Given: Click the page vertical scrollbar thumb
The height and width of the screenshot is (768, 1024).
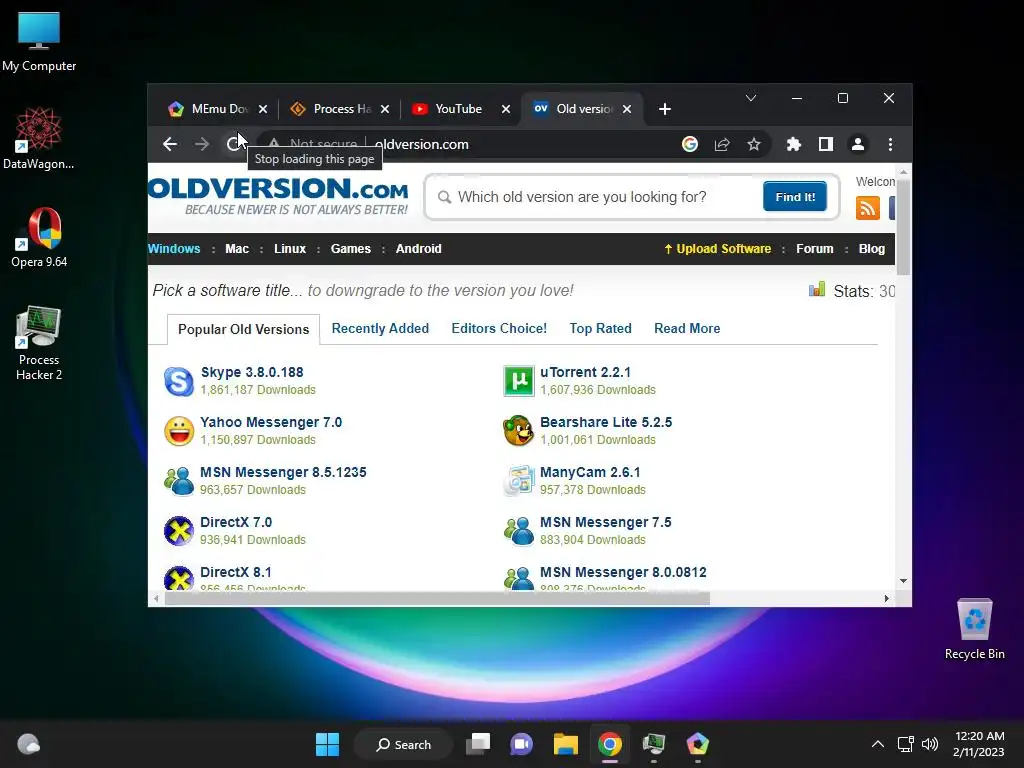Looking at the screenshot, I should coord(903,227).
